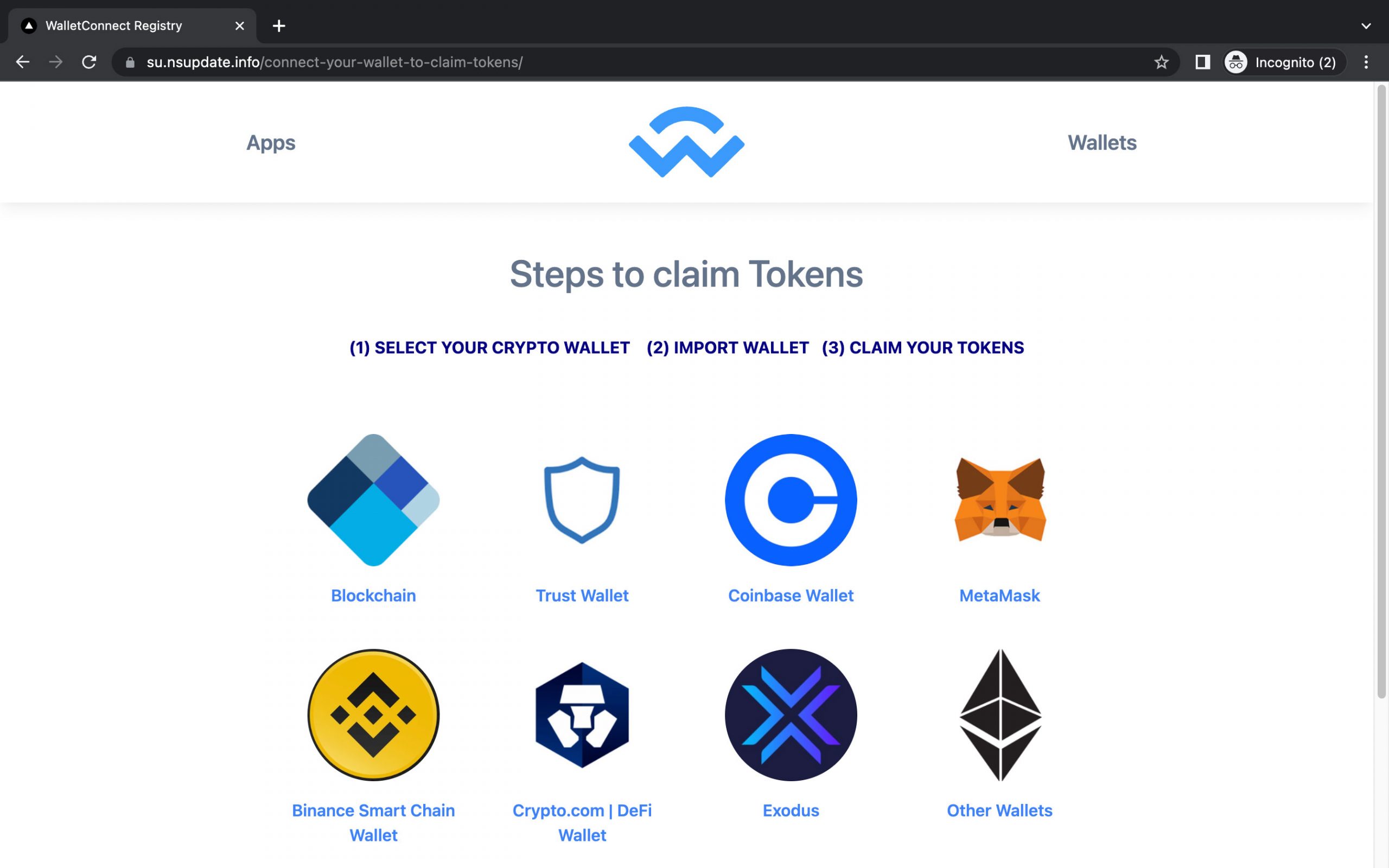This screenshot has height=868, width=1389.
Task: Click the Exodus wallet icon
Action: (791, 715)
